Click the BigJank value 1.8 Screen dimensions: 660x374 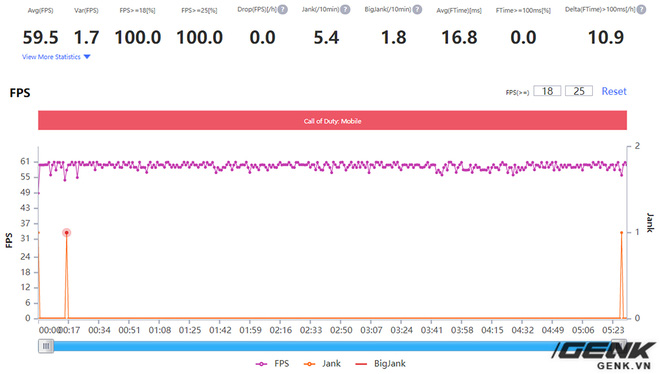pyautogui.click(x=394, y=37)
